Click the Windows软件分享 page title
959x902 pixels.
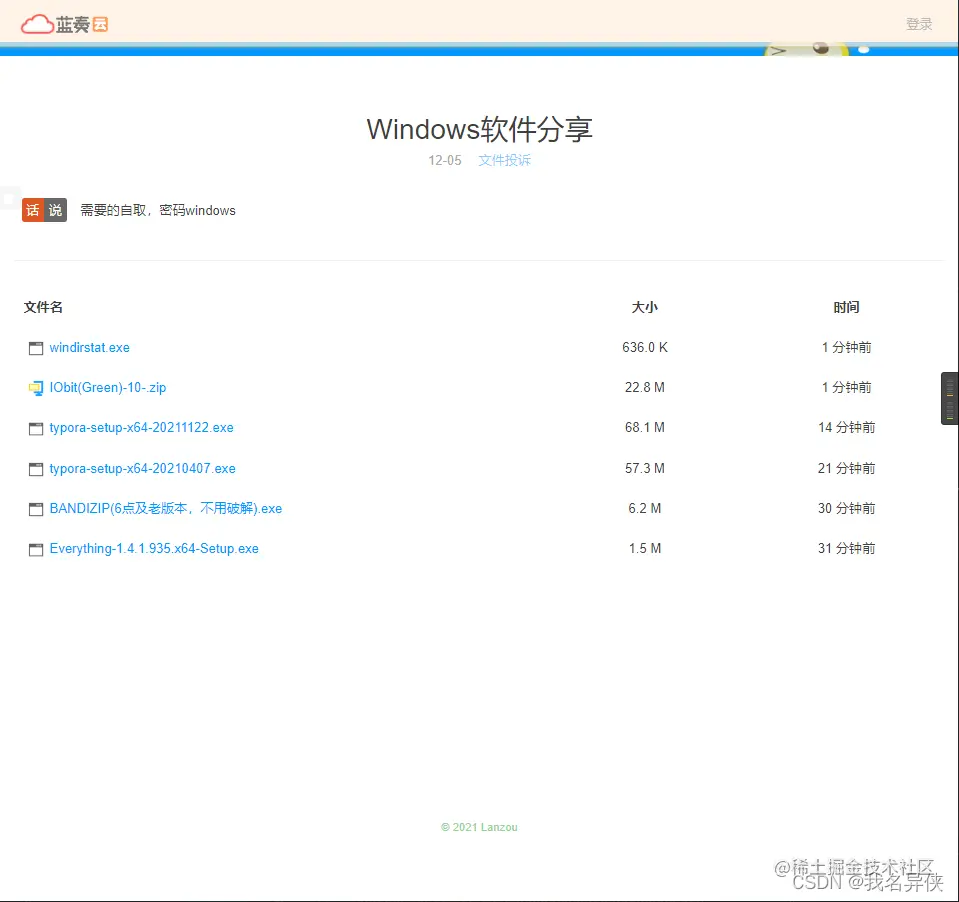click(x=480, y=129)
